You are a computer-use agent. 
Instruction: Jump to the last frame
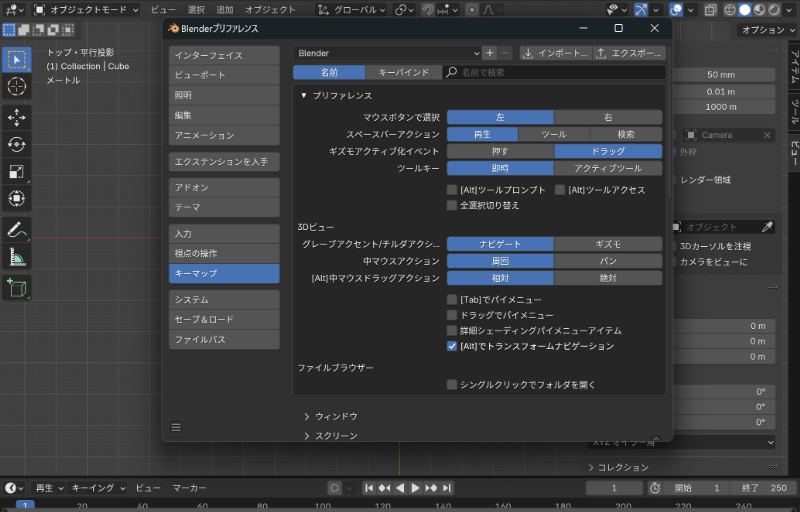click(446, 488)
